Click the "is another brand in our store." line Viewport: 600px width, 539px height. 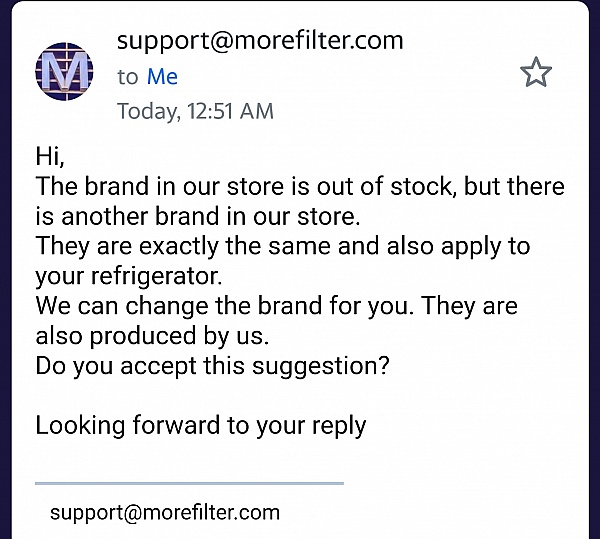pos(198,216)
